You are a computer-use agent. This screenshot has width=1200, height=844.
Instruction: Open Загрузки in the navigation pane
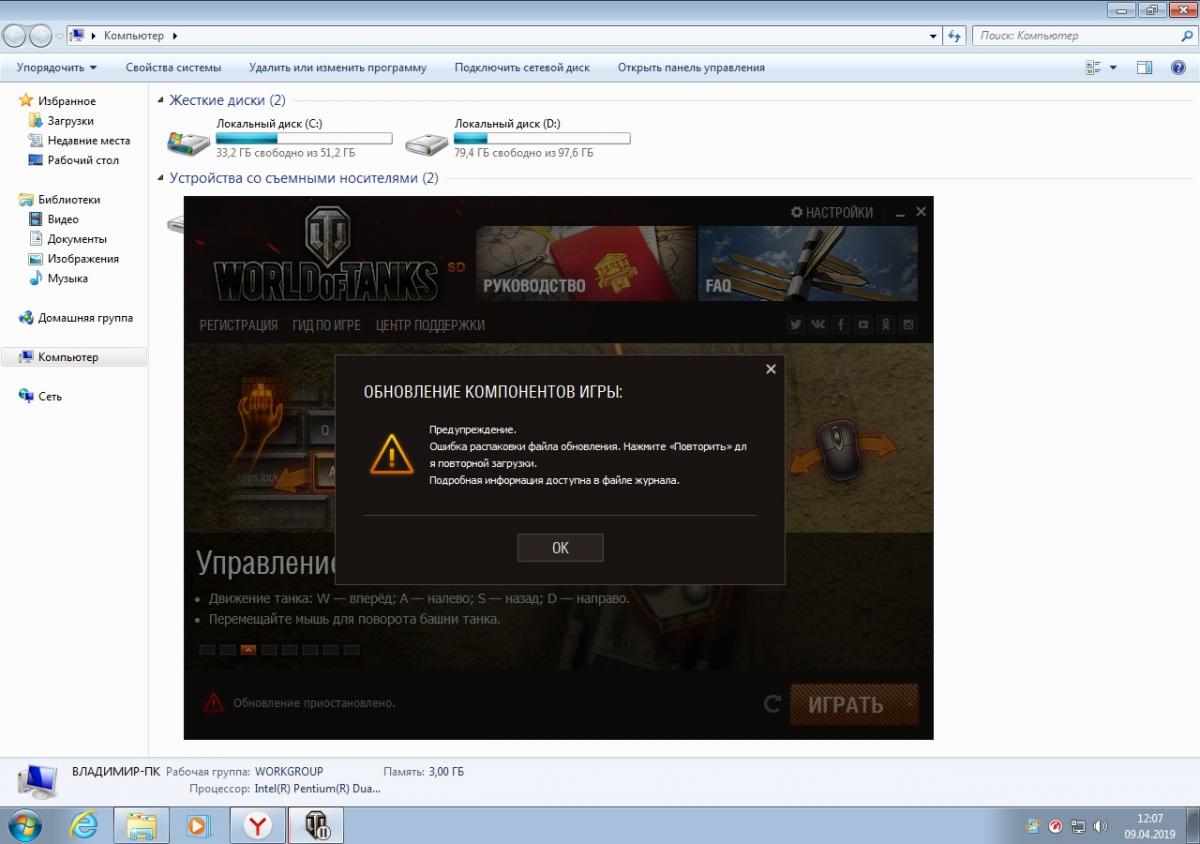pos(70,121)
